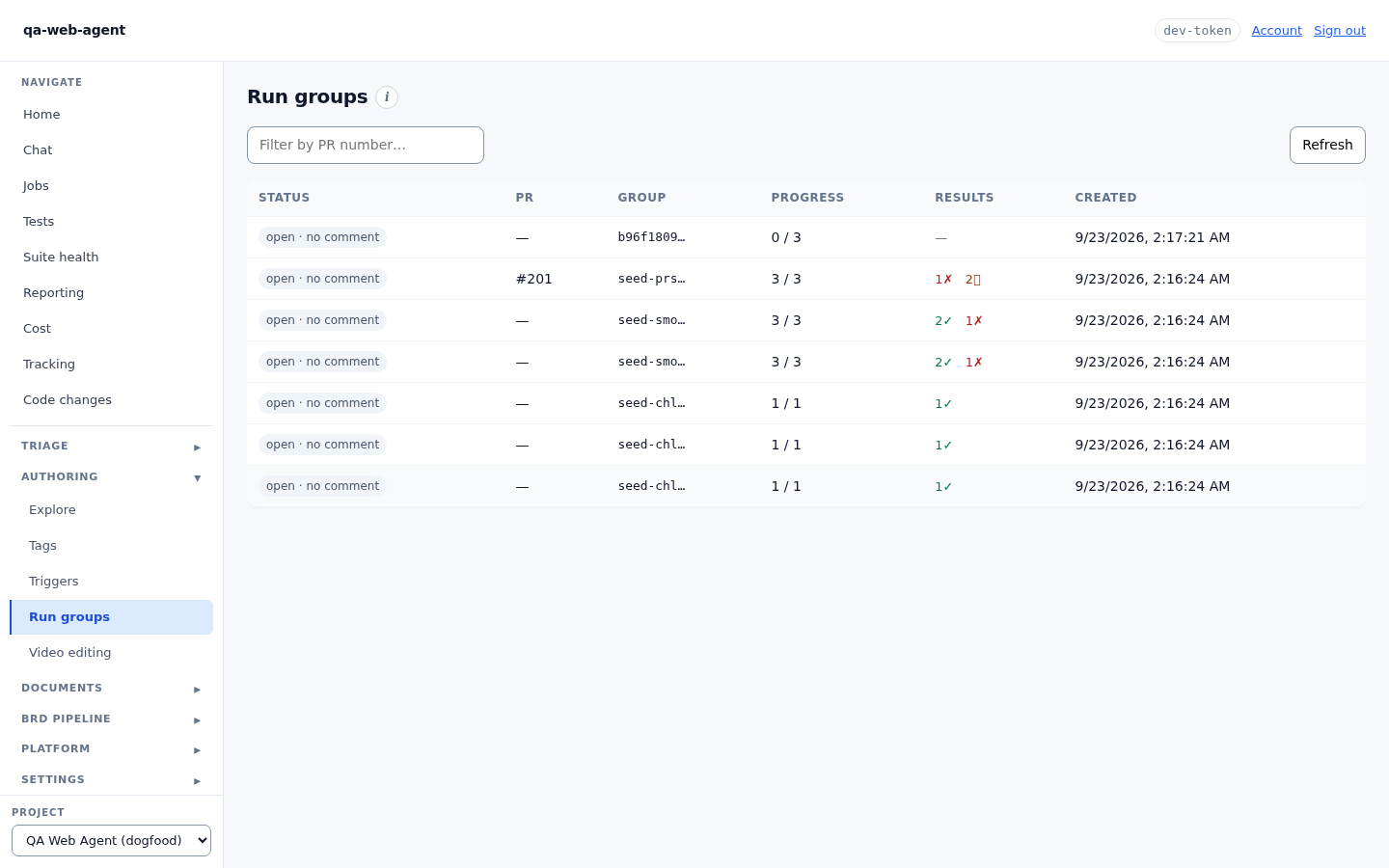1389x868 pixels.
Task: Focus the Filter by PR number field
Action: pos(366,145)
